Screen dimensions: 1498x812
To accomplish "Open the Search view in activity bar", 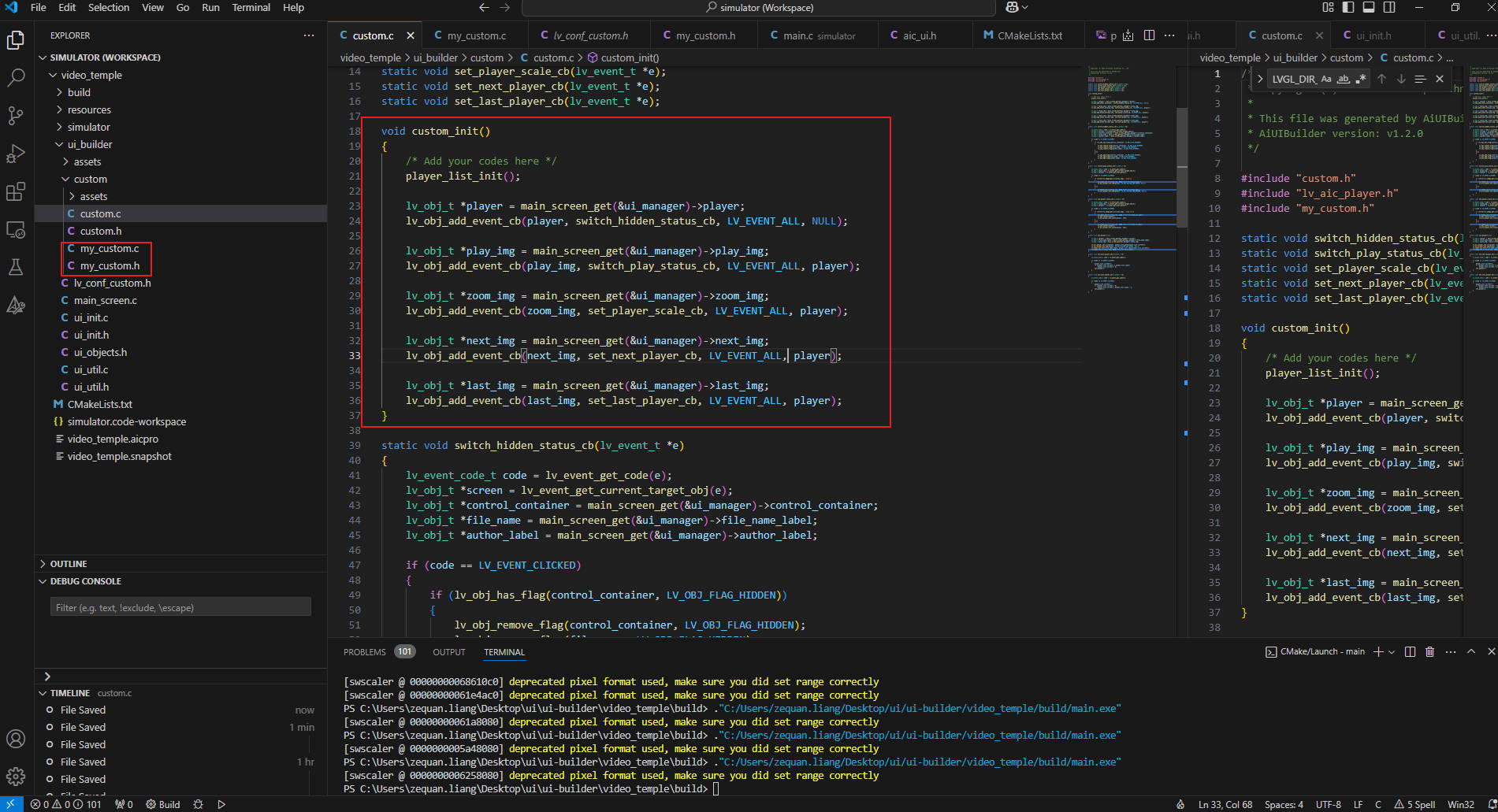I will pos(16,78).
